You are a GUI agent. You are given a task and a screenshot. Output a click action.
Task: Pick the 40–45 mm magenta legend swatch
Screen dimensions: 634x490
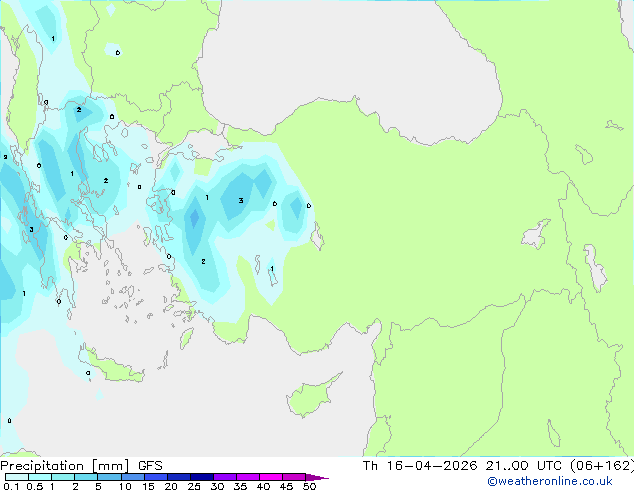tap(271, 477)
